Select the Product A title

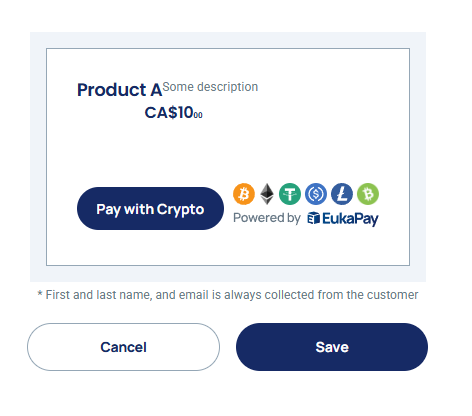click(x=119, y=90)
